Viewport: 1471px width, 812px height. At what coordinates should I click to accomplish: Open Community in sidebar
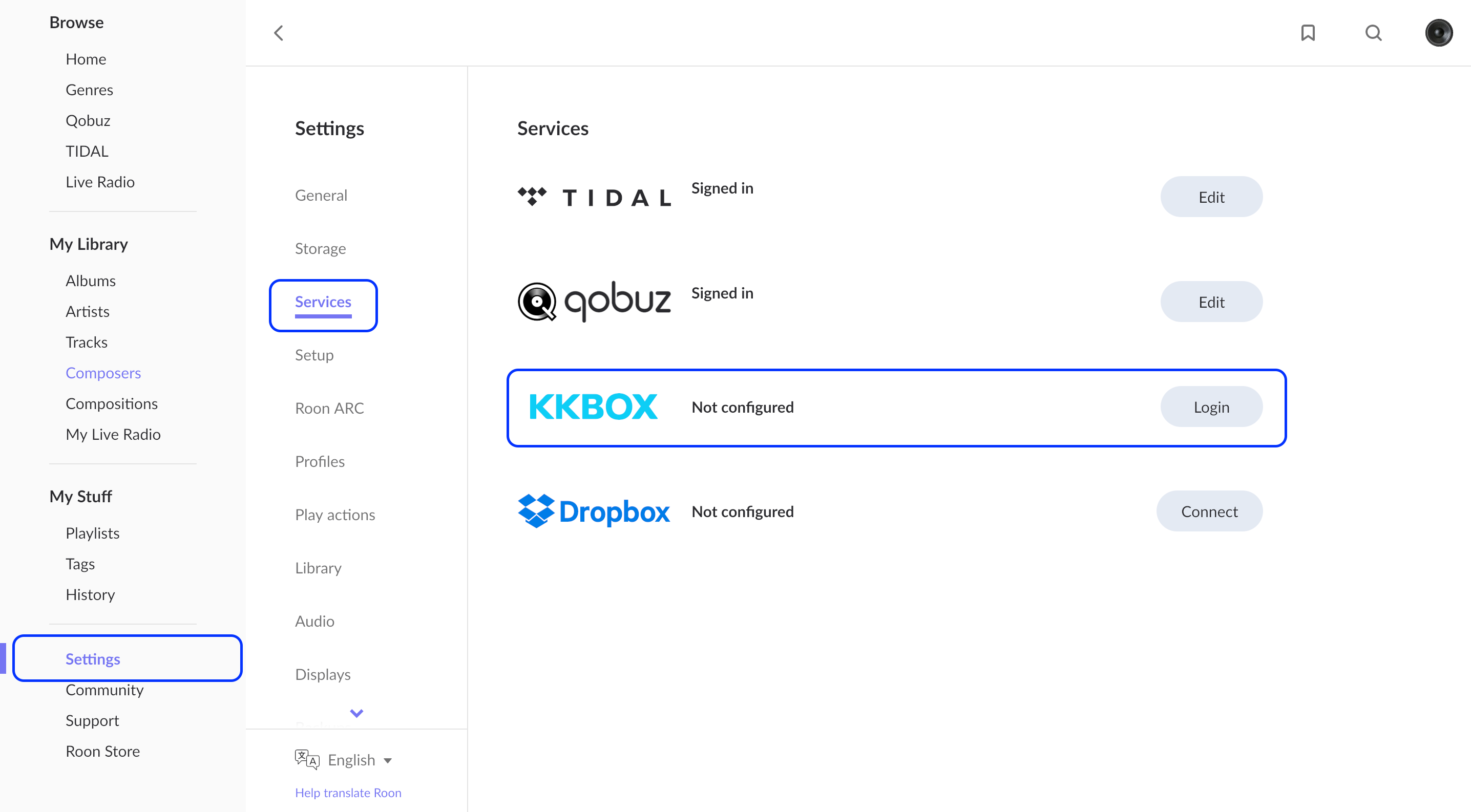(104, 691)
